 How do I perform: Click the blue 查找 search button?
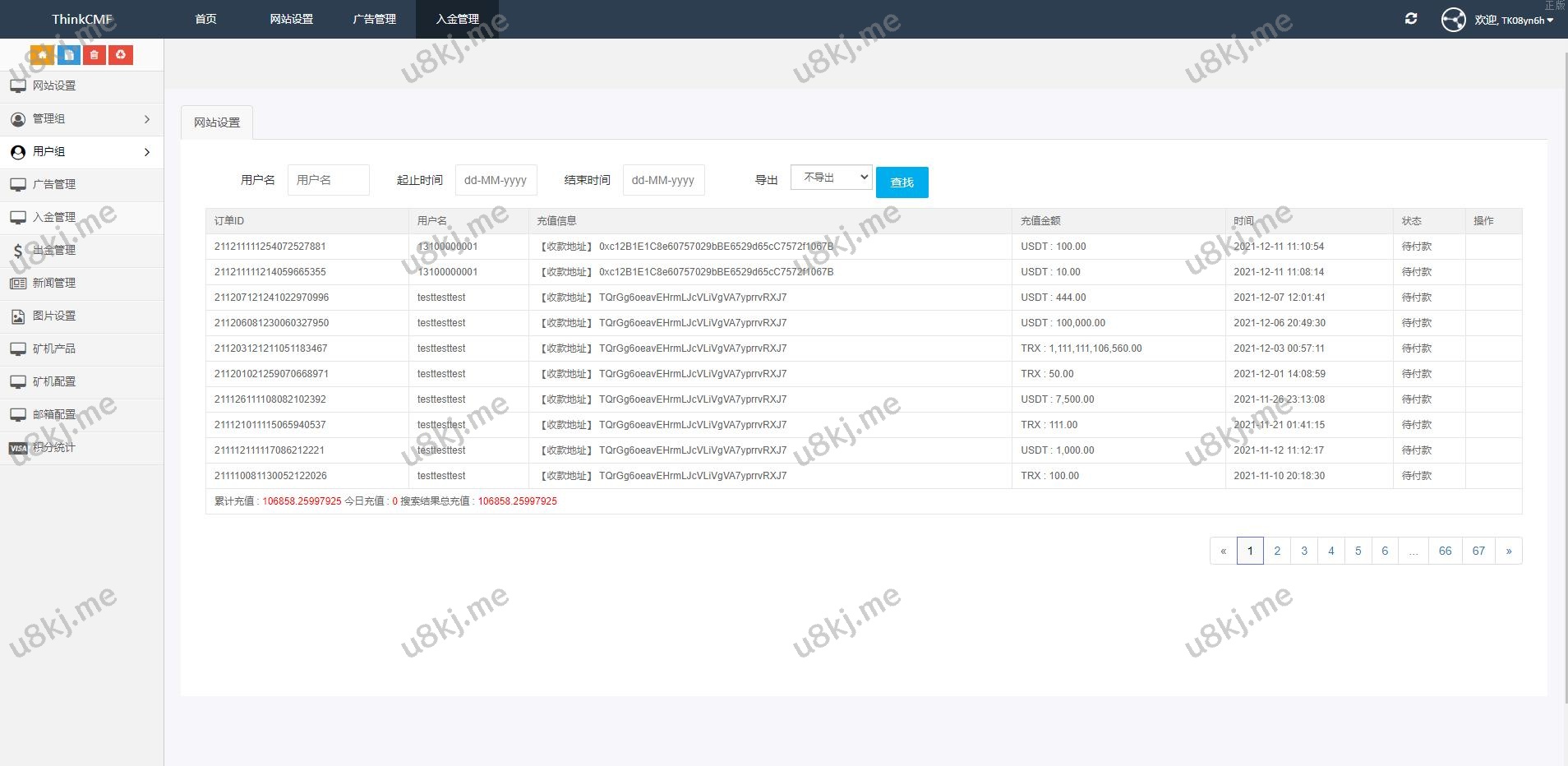pyautogui.click(x=902, y=182)
